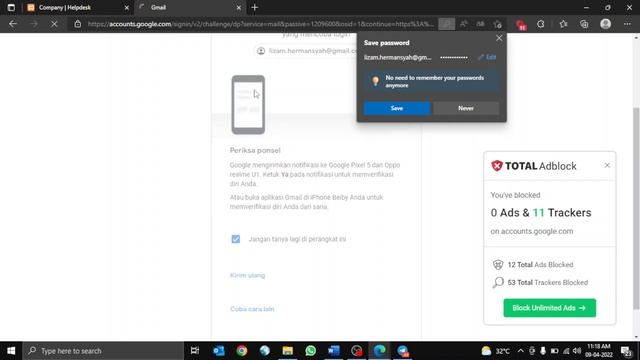Click 'No need to remember your passwords' tip

(x=431, y=81)
